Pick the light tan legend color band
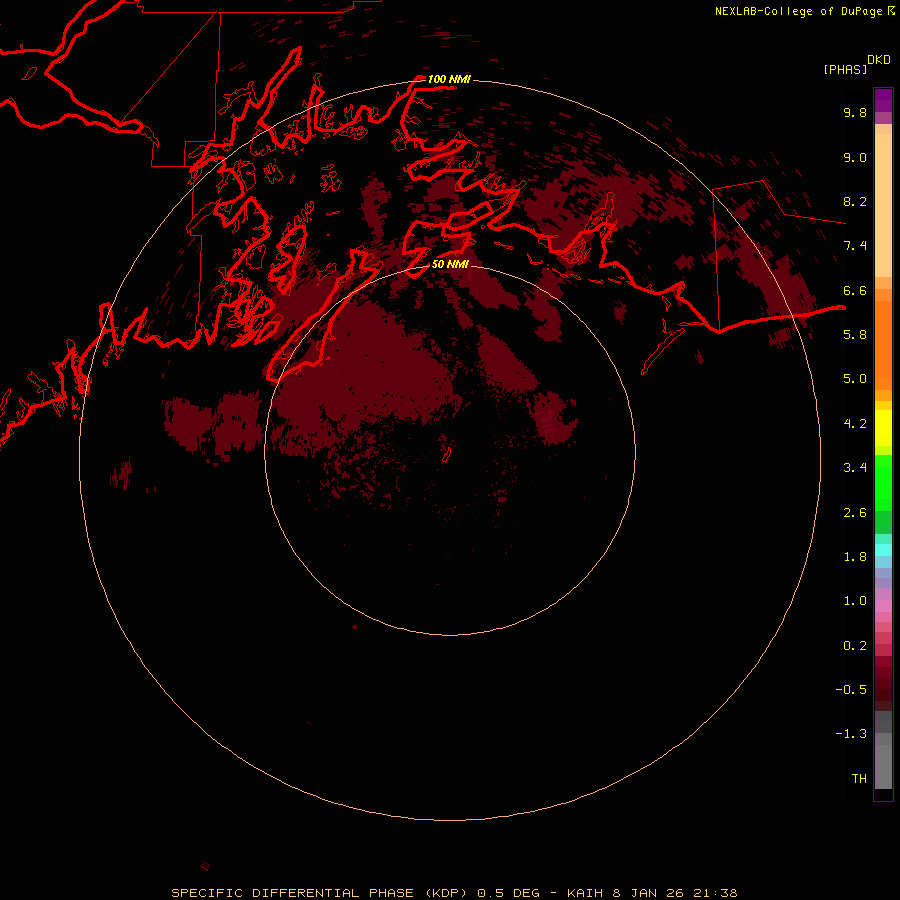Screen dimensions: 900x900 pos(883,207)
